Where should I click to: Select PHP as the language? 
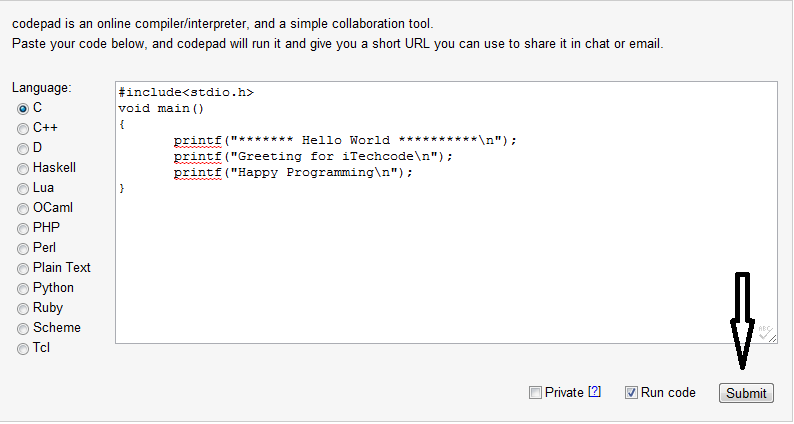pyautogui.click(x=23, y=228)
